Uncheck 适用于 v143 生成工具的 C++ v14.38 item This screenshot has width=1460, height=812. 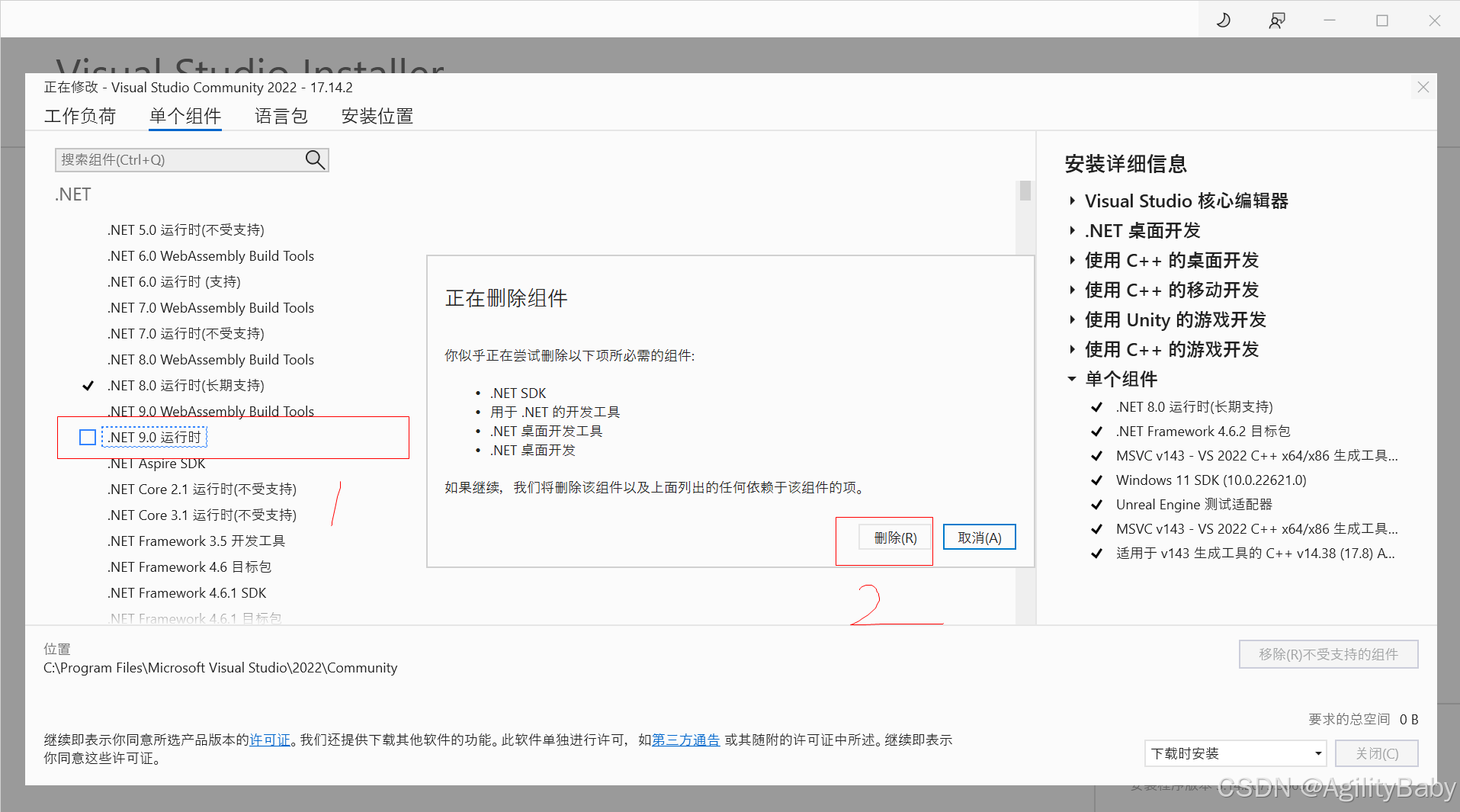(1096, 554)
